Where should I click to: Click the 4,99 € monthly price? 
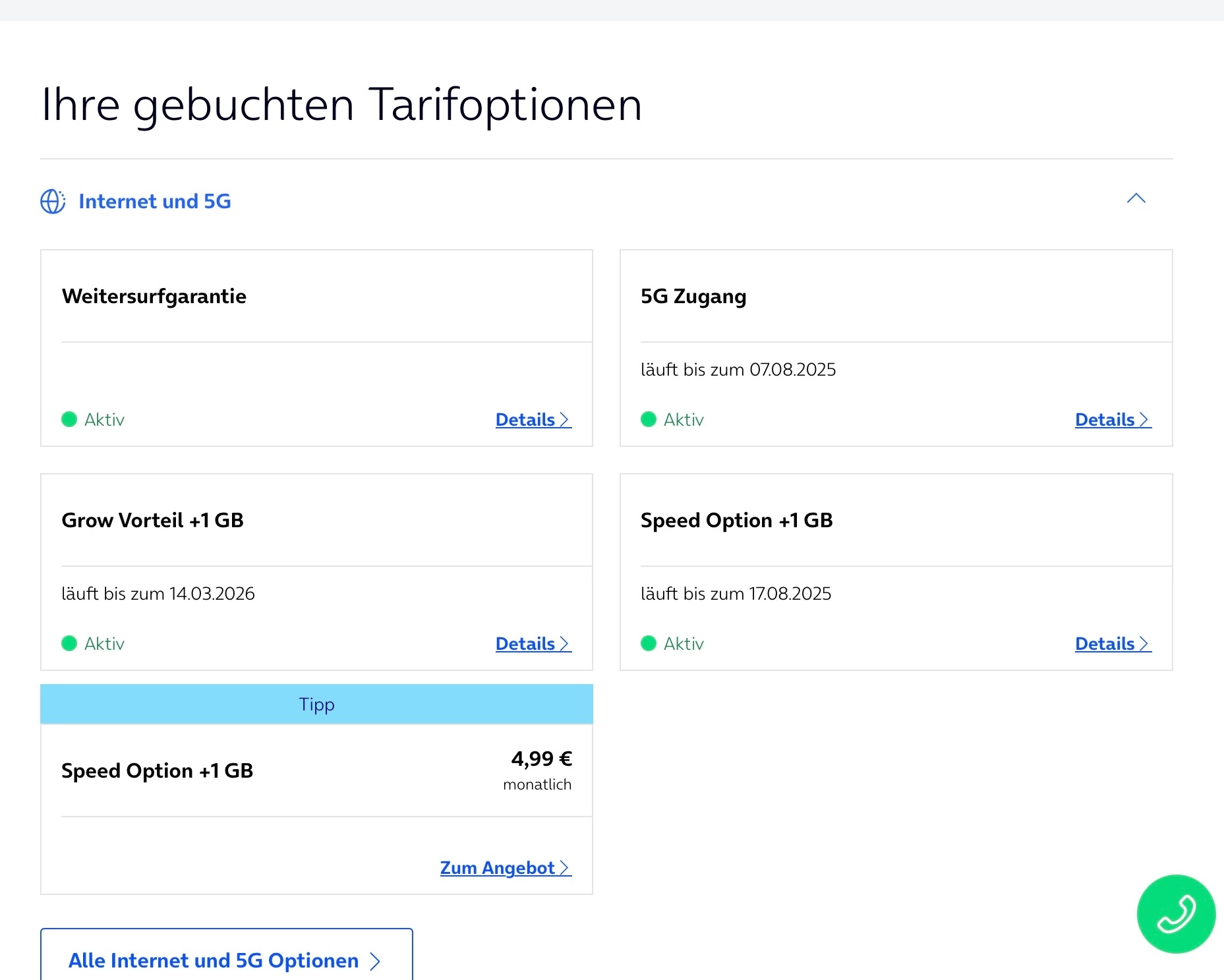tap(541, 759)
